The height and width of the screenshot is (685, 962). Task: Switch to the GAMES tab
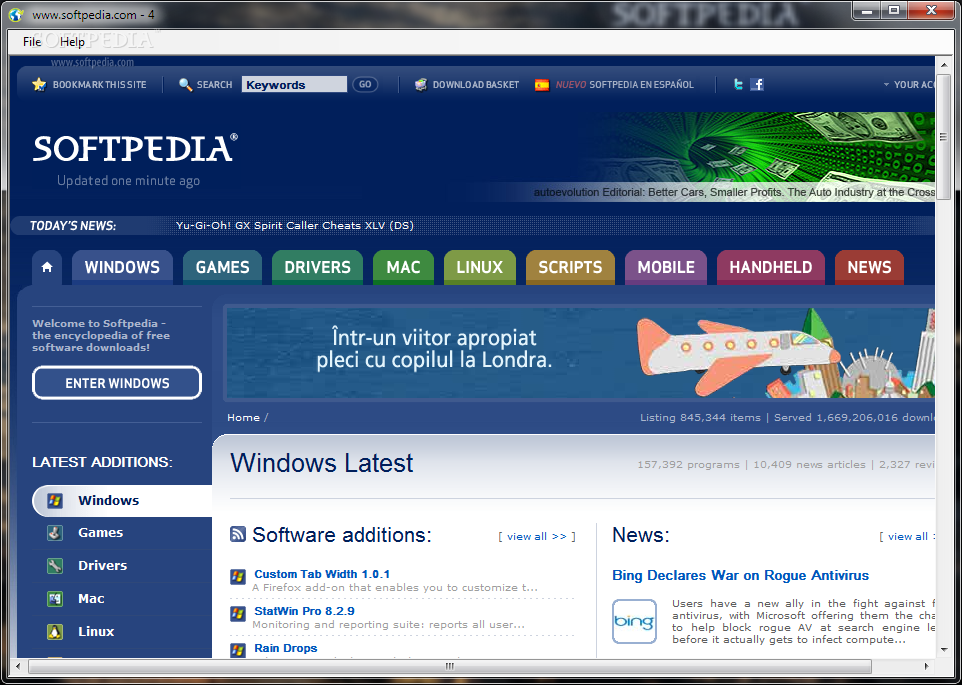[223, 267]
